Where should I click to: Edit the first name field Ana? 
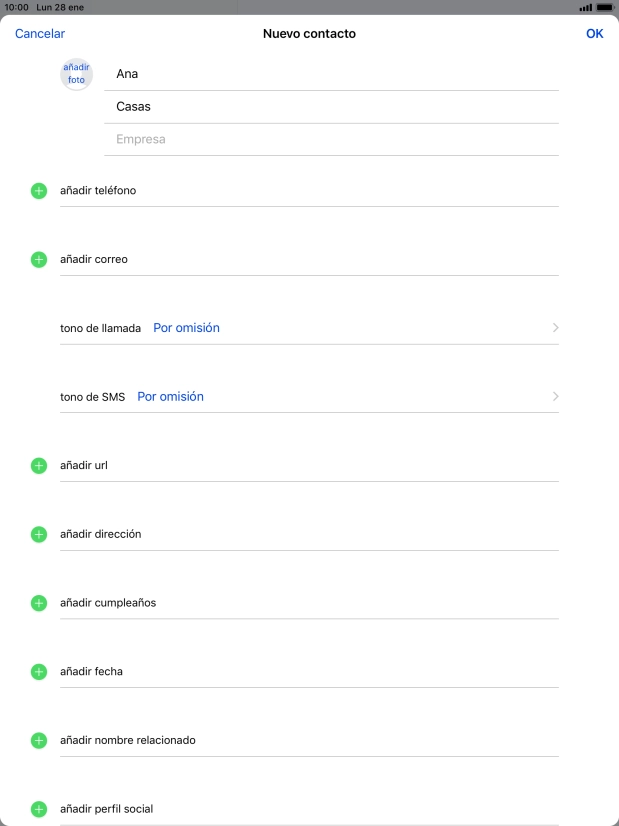point(330,74)
